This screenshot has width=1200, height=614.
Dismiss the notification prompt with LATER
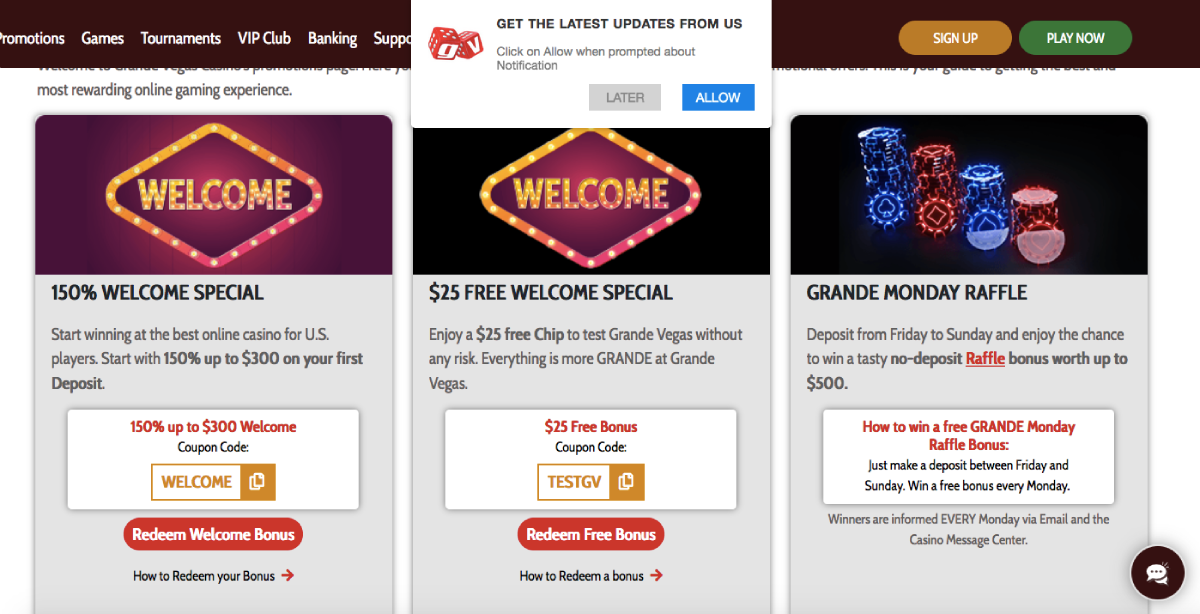[625, 97]
